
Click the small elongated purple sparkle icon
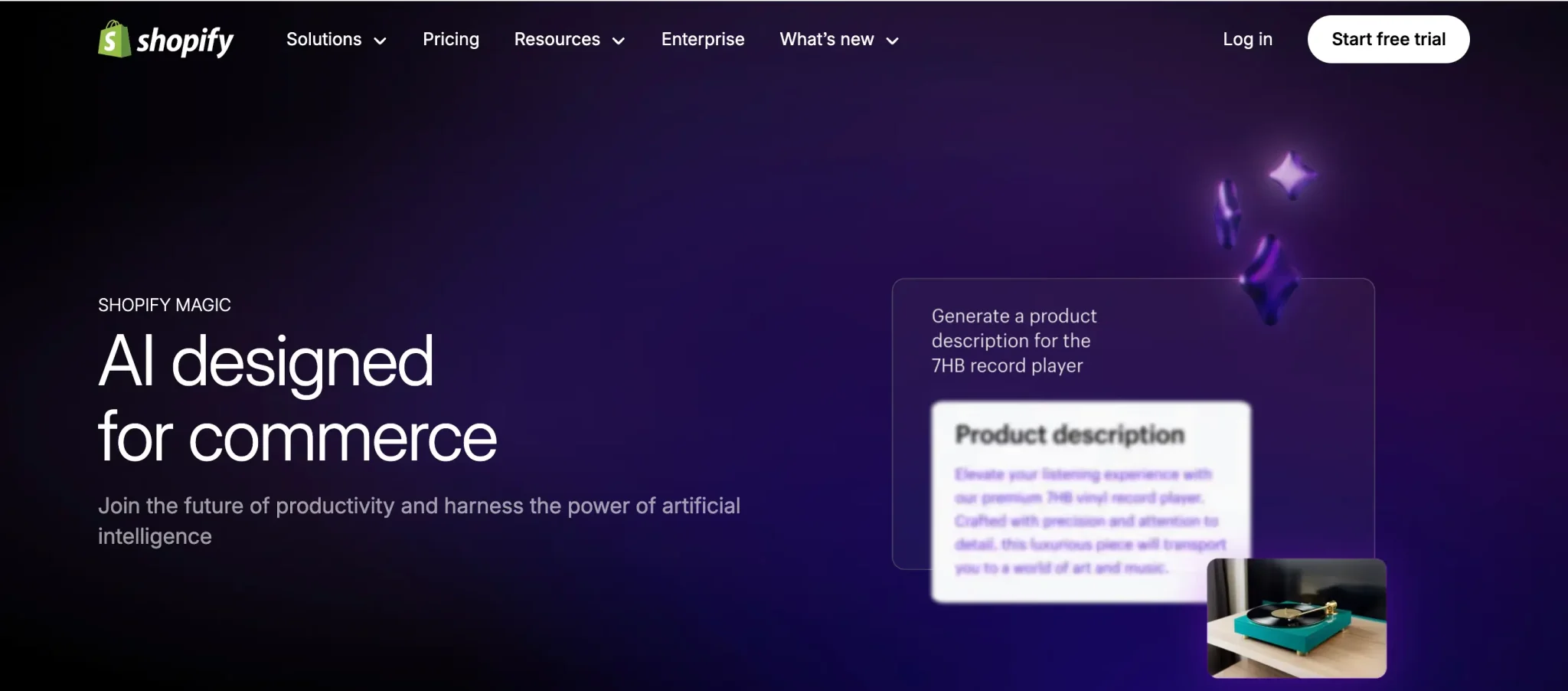click(x=1228, y=213)
